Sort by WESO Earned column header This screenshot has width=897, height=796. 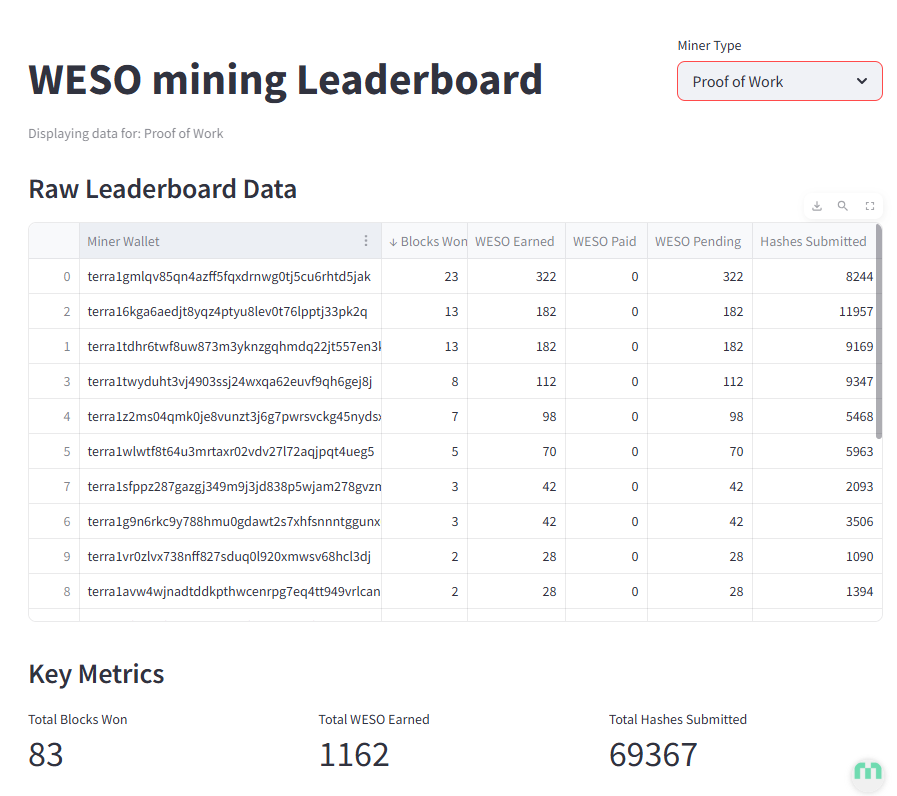pos(516,241)
